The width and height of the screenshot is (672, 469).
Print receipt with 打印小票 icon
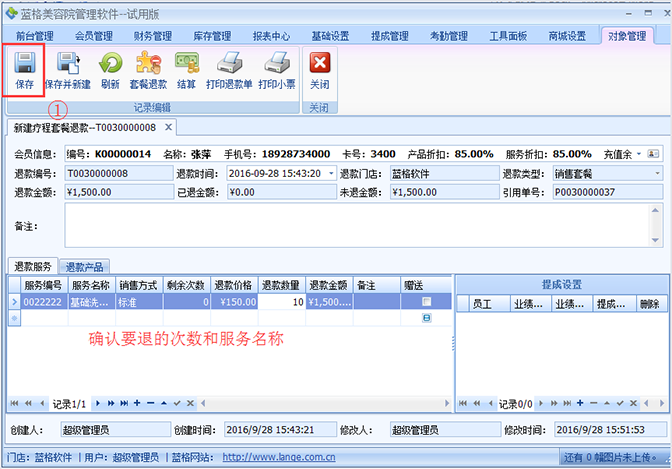(277, 63)
